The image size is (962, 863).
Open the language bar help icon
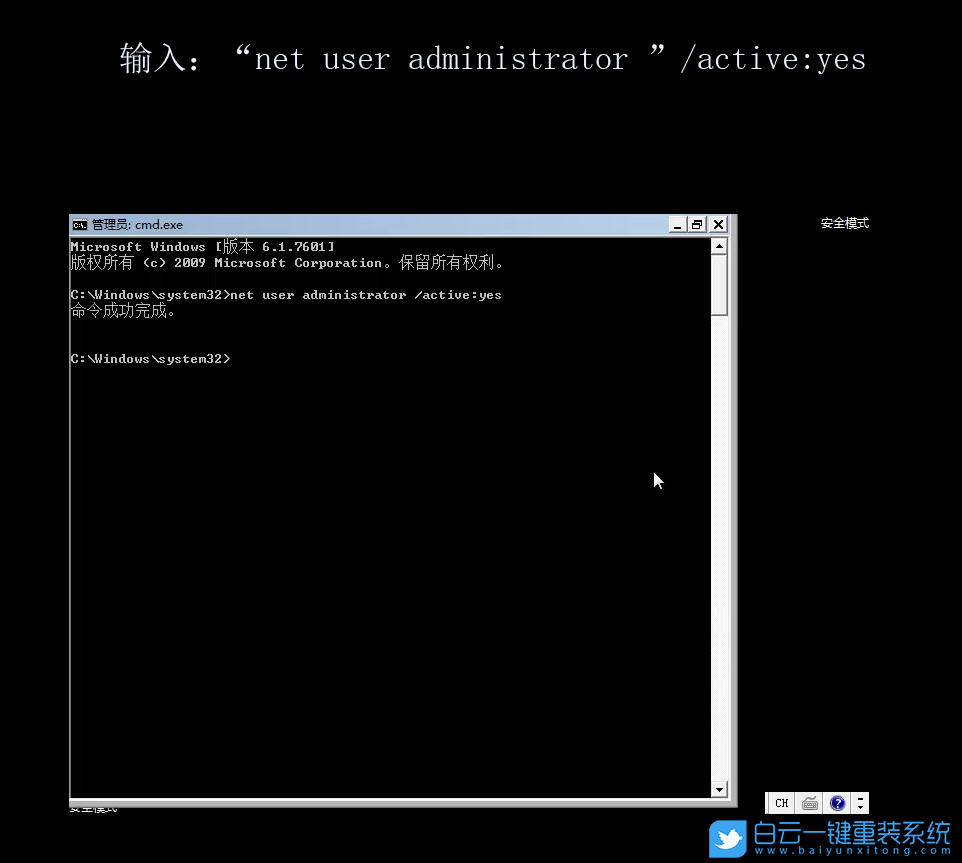point(837,803)
